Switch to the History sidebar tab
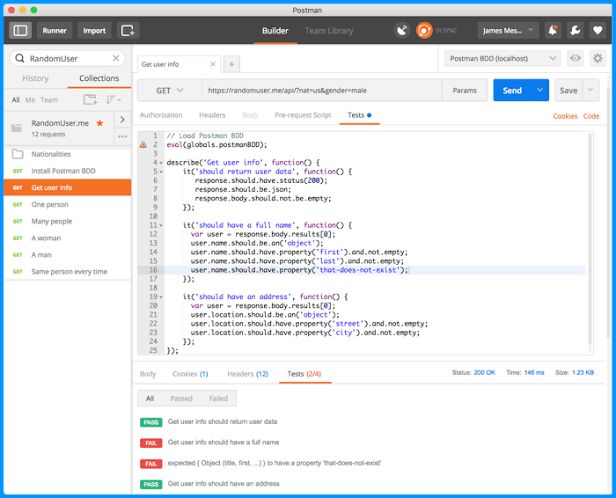Screen dimensions: 616x498 (35, 78)
